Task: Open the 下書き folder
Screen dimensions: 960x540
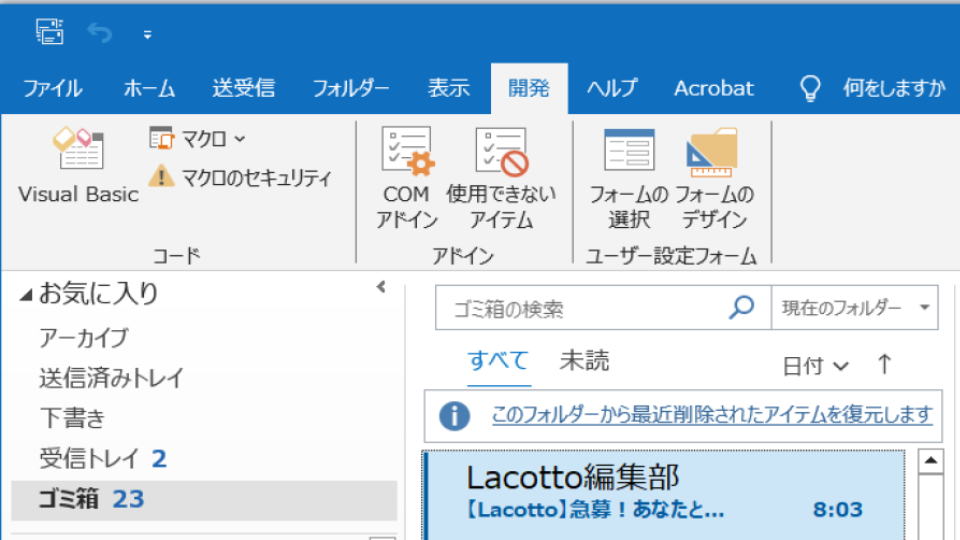Action: [x=72, y=419]
